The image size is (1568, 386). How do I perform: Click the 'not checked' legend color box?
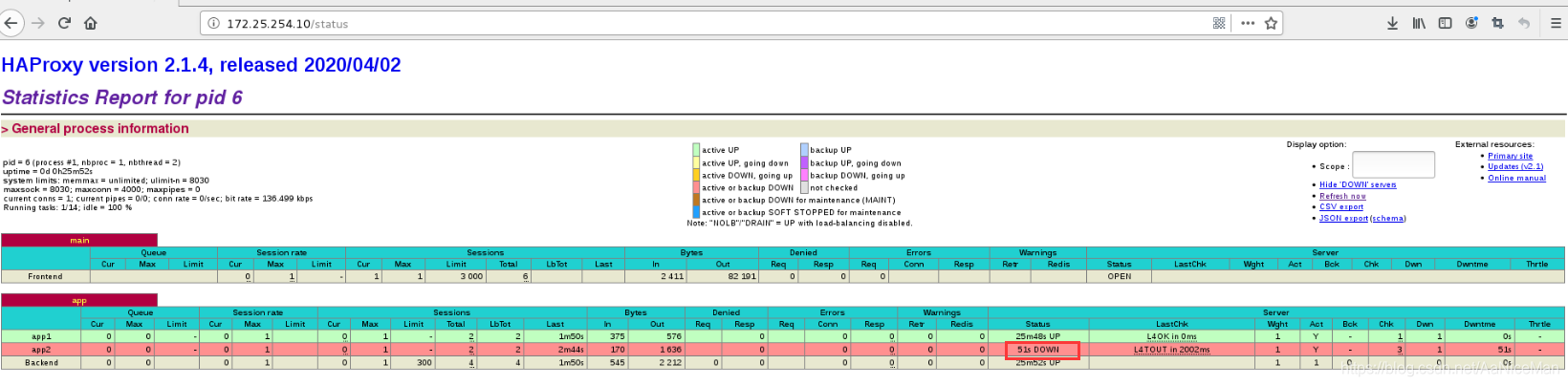(x=804, y=187)
